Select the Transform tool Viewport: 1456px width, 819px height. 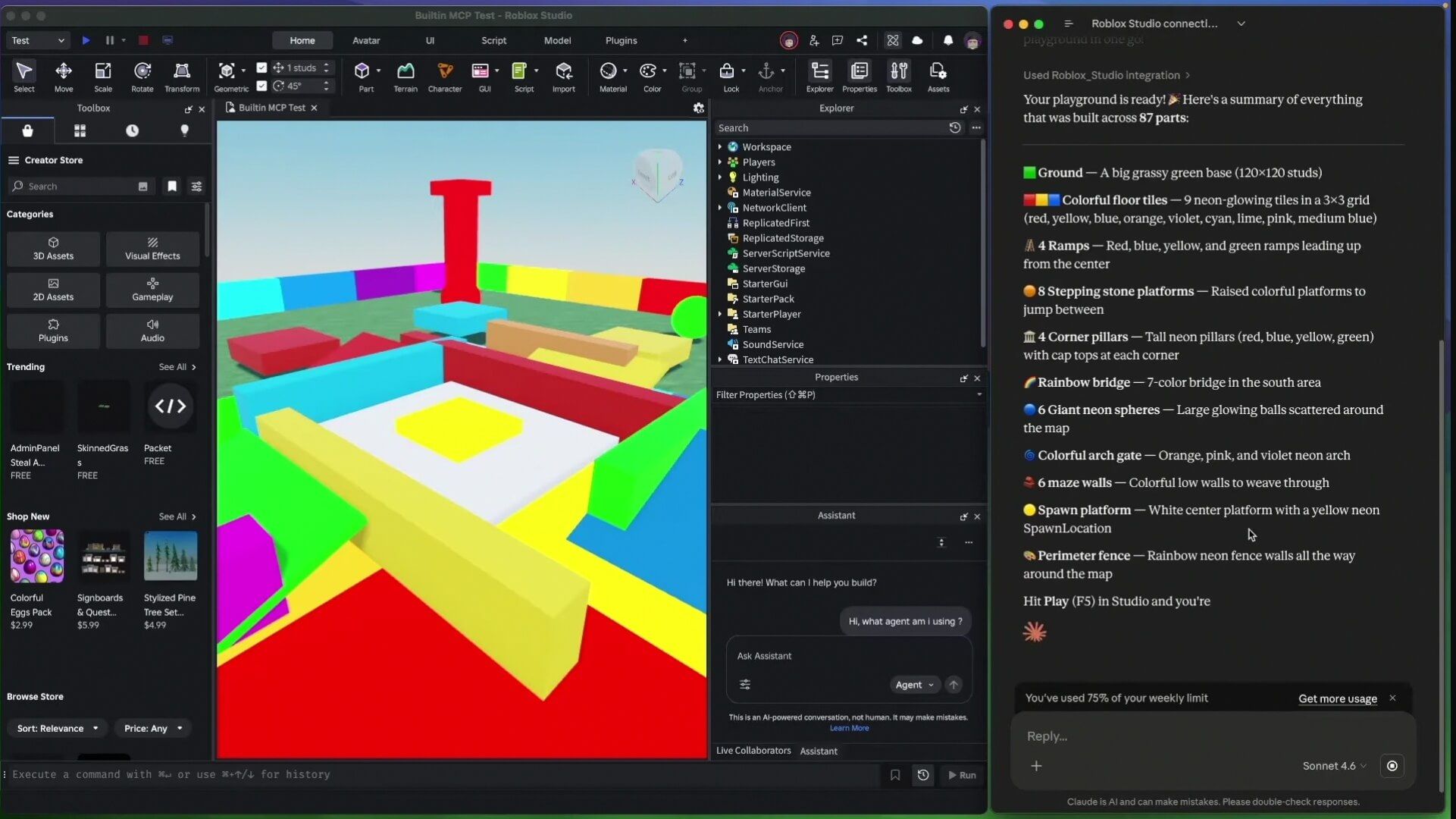[182, 76]
